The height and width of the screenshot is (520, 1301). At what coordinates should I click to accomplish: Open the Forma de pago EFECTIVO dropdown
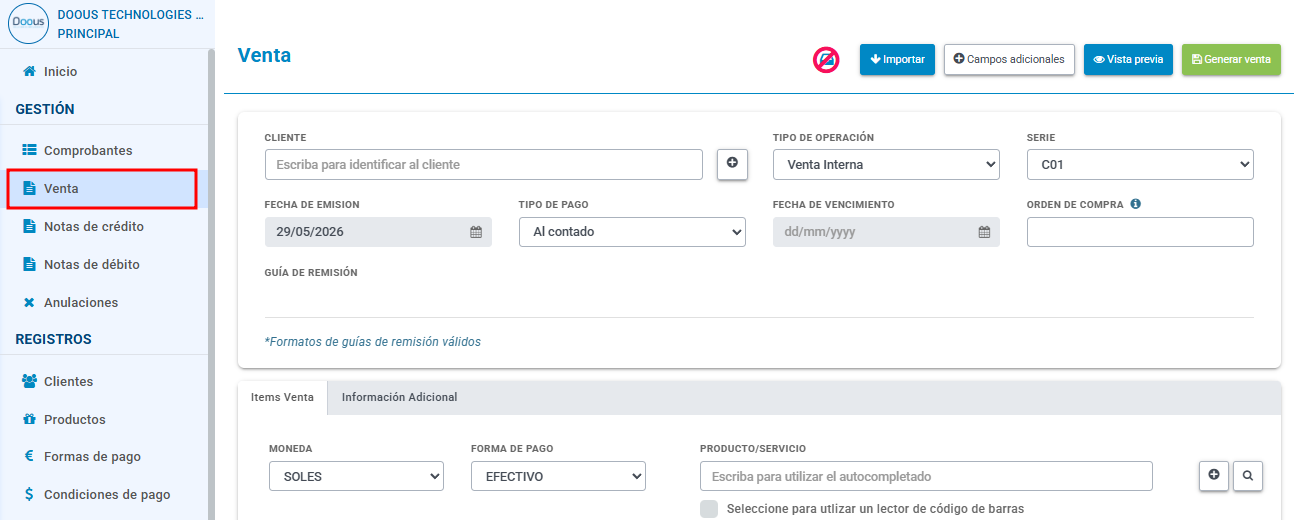point(558,476)
